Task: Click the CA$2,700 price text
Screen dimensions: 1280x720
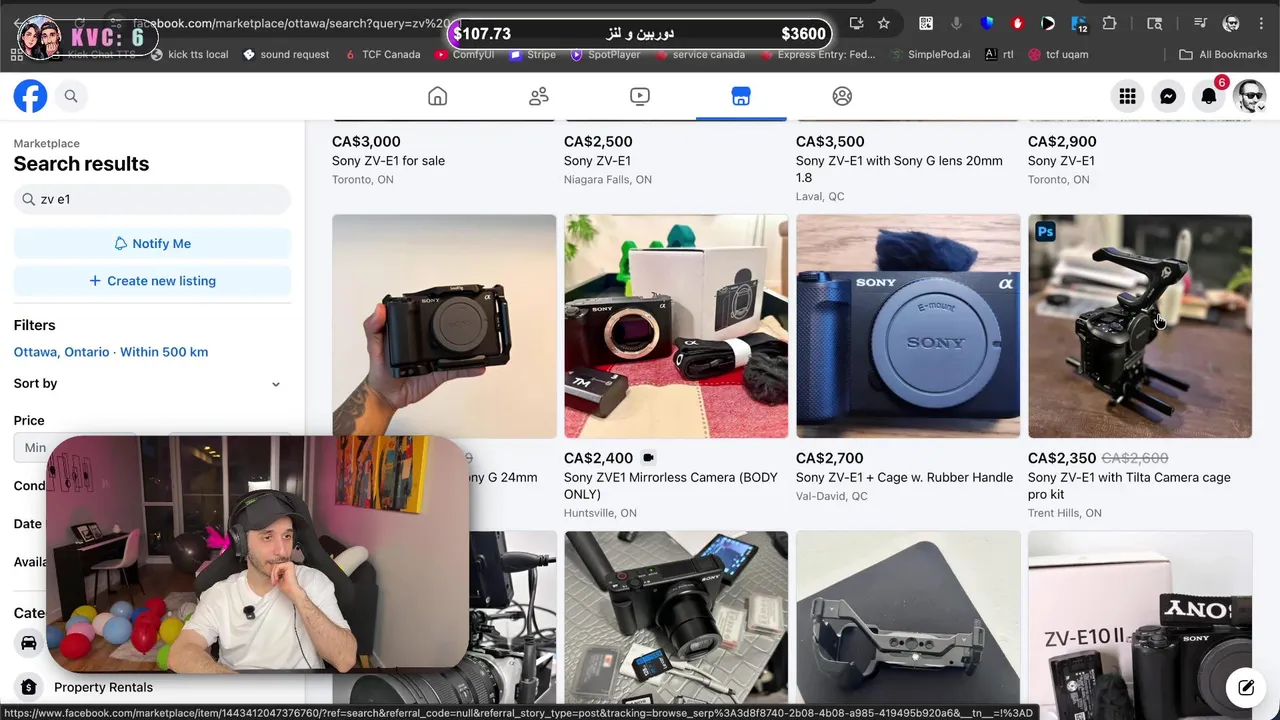Action: 829,458
